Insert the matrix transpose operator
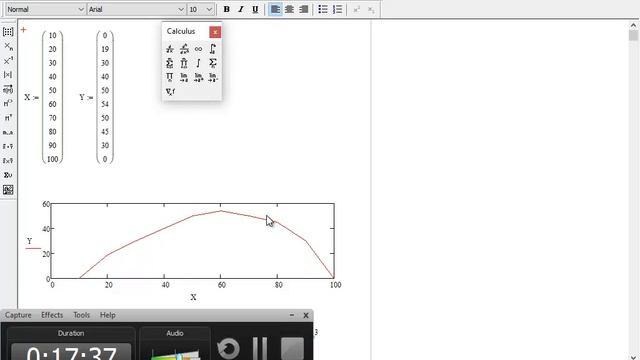640x360 pixels. click(8, 118)
